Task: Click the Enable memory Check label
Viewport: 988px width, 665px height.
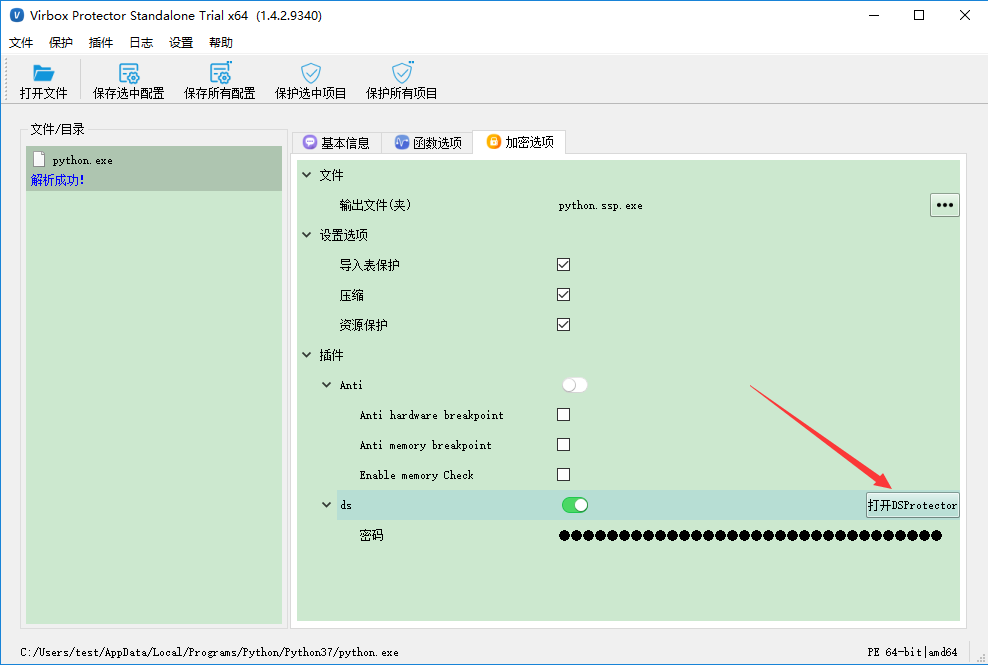Action: coord(416,475)
